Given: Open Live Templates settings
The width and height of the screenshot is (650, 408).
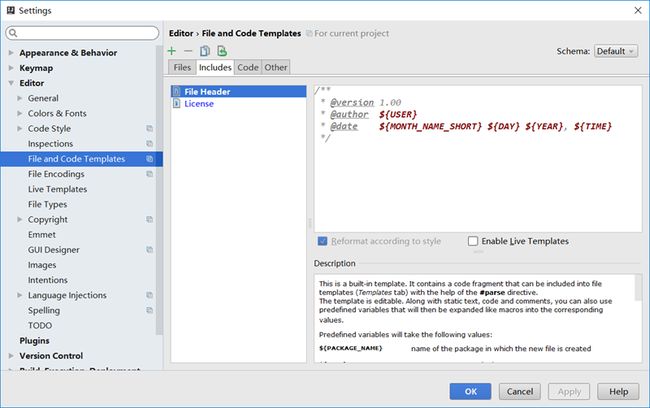Looking at the screenshot, I should click(x=57, y=189).
